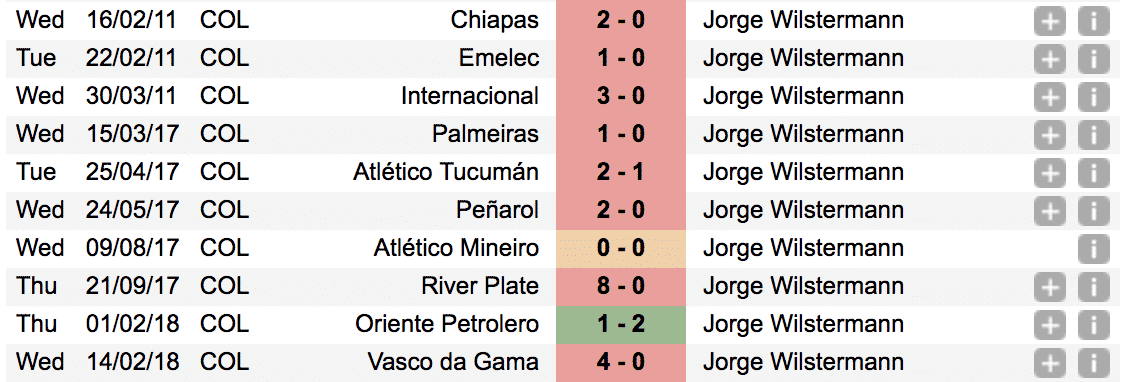Click the 8 - 0 score cell
This screenshot has height=382, width=1126.
620,286
